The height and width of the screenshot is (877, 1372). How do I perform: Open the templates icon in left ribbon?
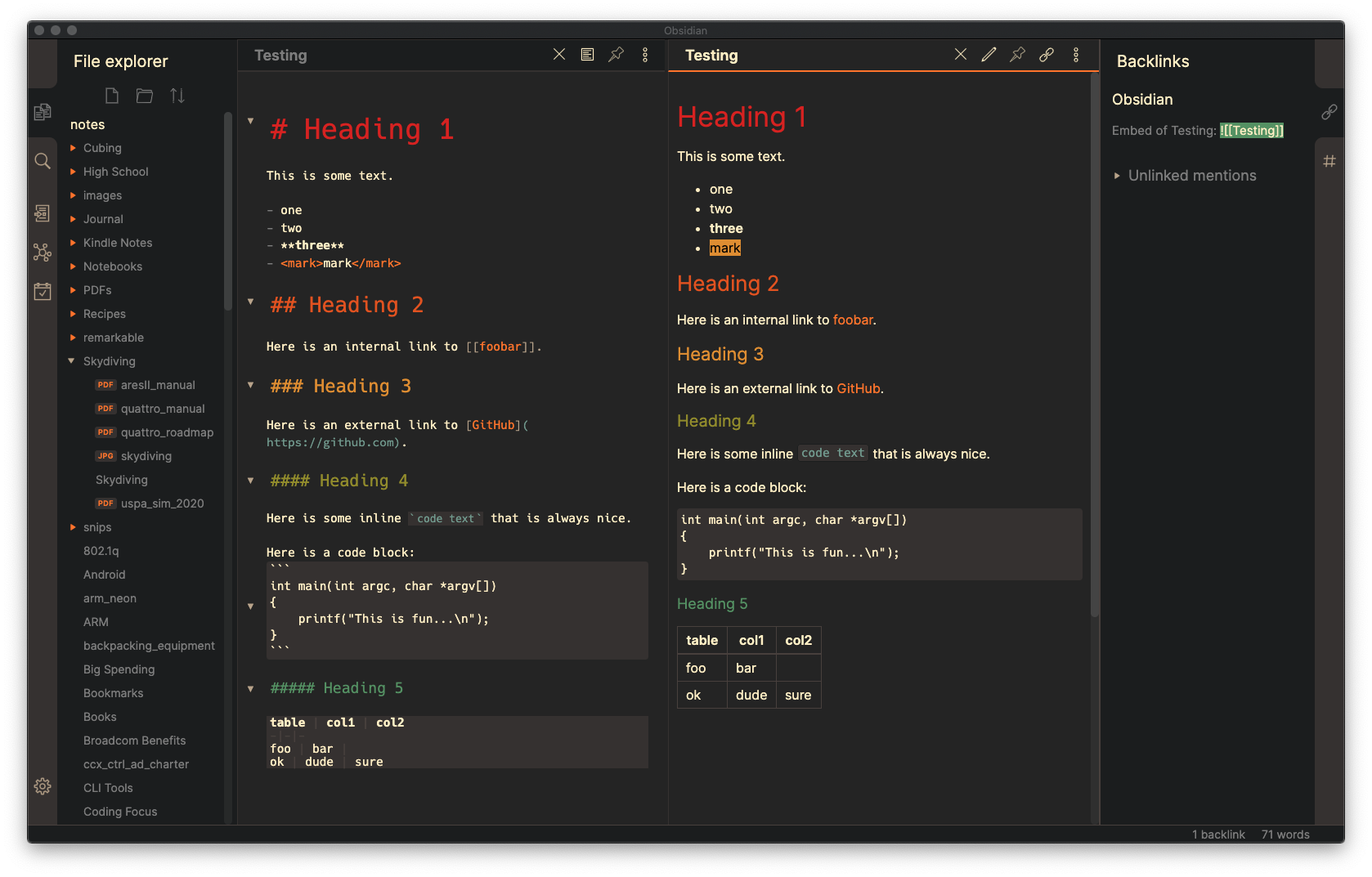(43, 213)
